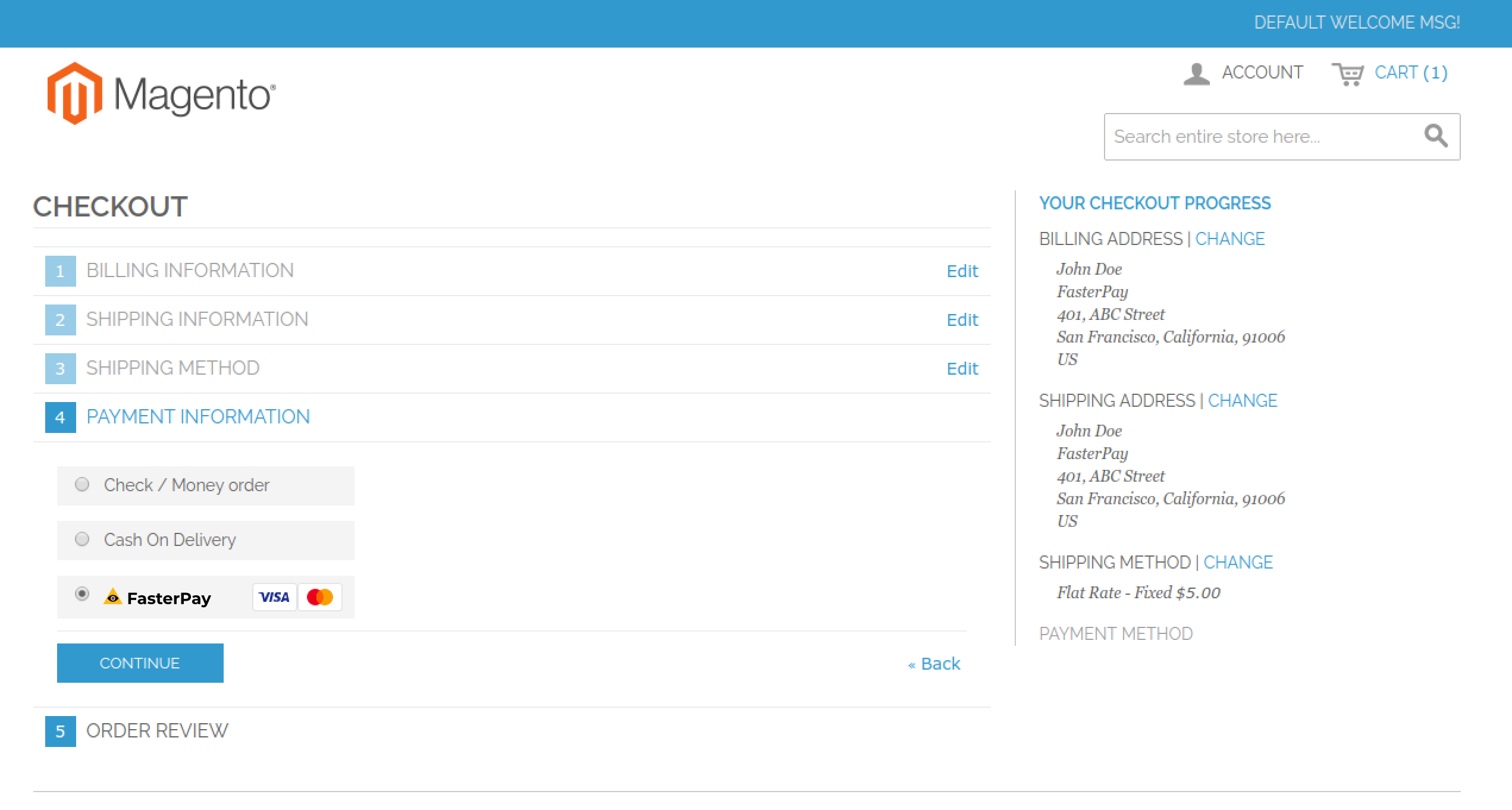Click the Check / Money order label
Screen dimensions: 1512x810
pos(187,485)
